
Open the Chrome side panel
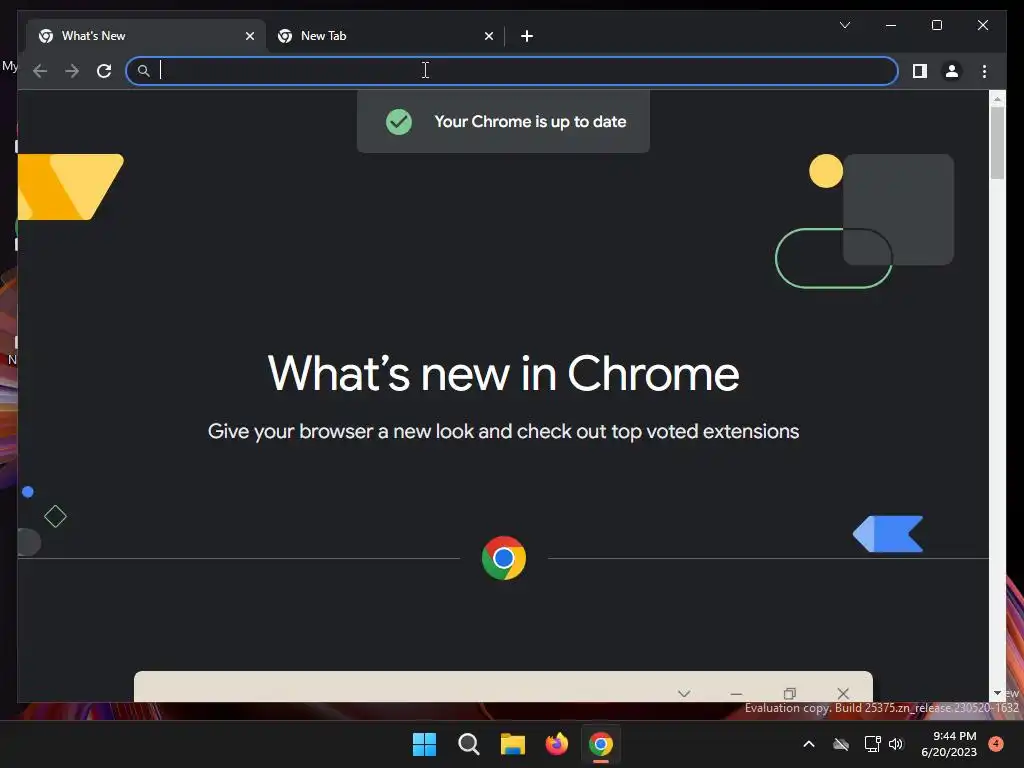[920, 71]
